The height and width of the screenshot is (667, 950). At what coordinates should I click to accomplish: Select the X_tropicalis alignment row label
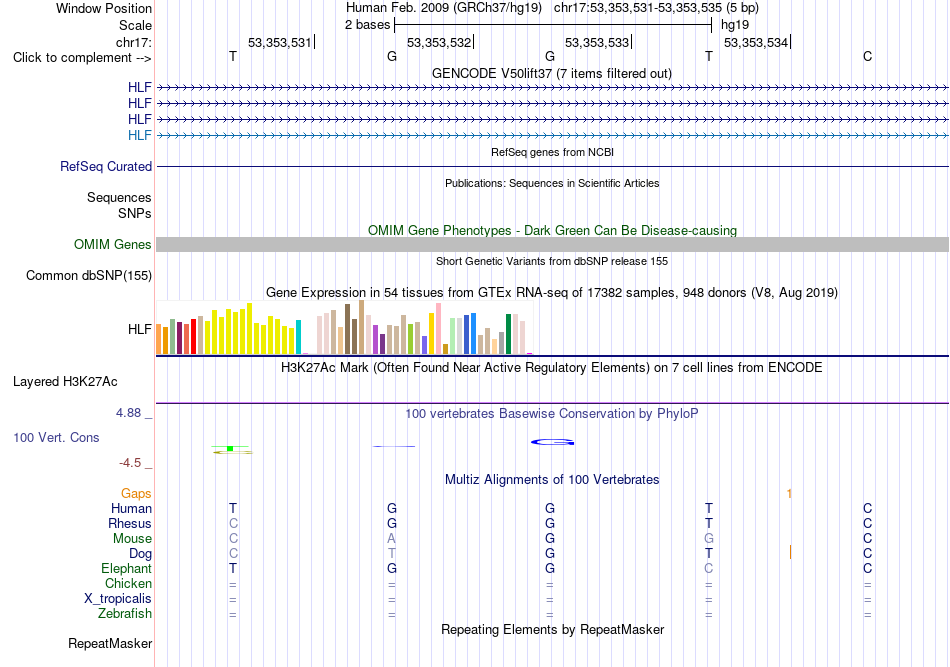pos(118,599)
